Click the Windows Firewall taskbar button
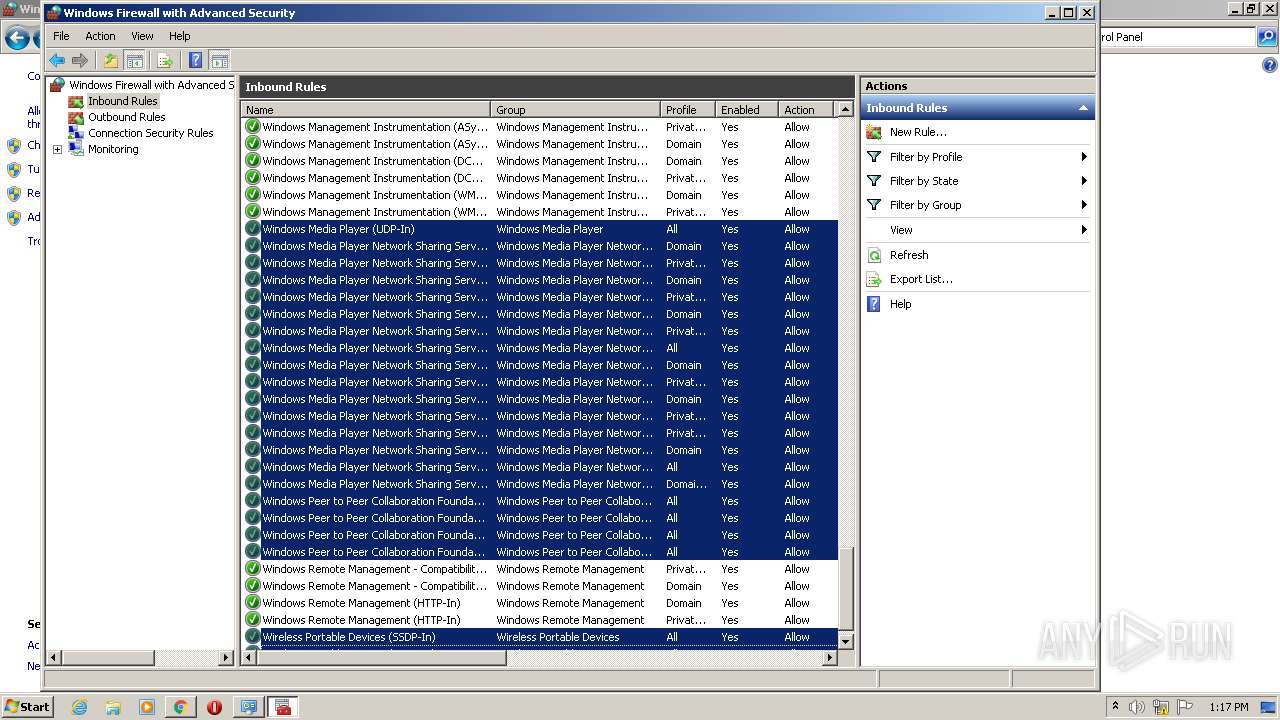 pyautogui.click(x=283, y=707)
